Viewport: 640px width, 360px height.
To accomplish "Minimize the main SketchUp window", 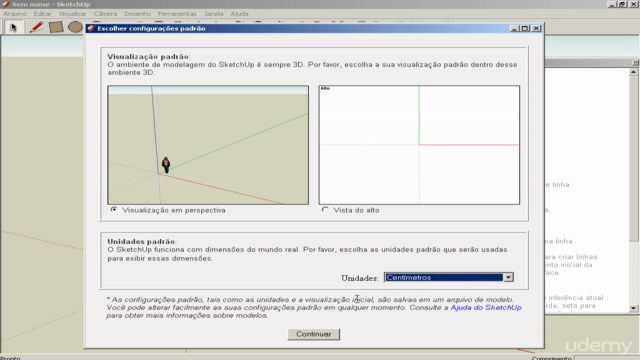I will pyautogui.click(x=611, y=4).
